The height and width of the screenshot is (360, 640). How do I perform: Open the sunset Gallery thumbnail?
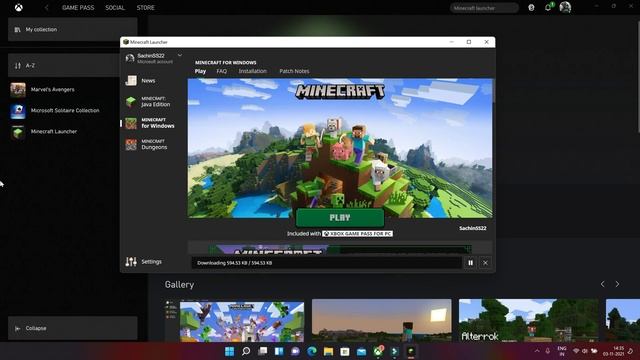click(382, 320)
